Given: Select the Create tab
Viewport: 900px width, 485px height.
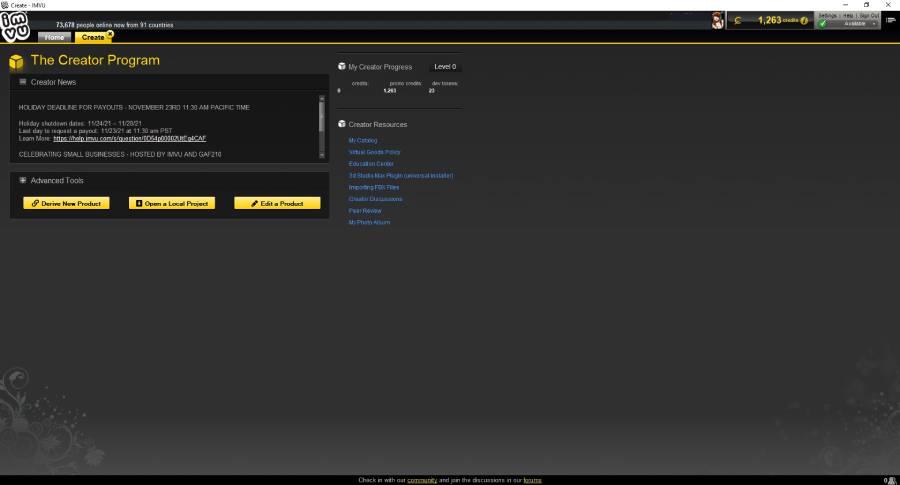Looking at the screenshot, I should 92,37.
